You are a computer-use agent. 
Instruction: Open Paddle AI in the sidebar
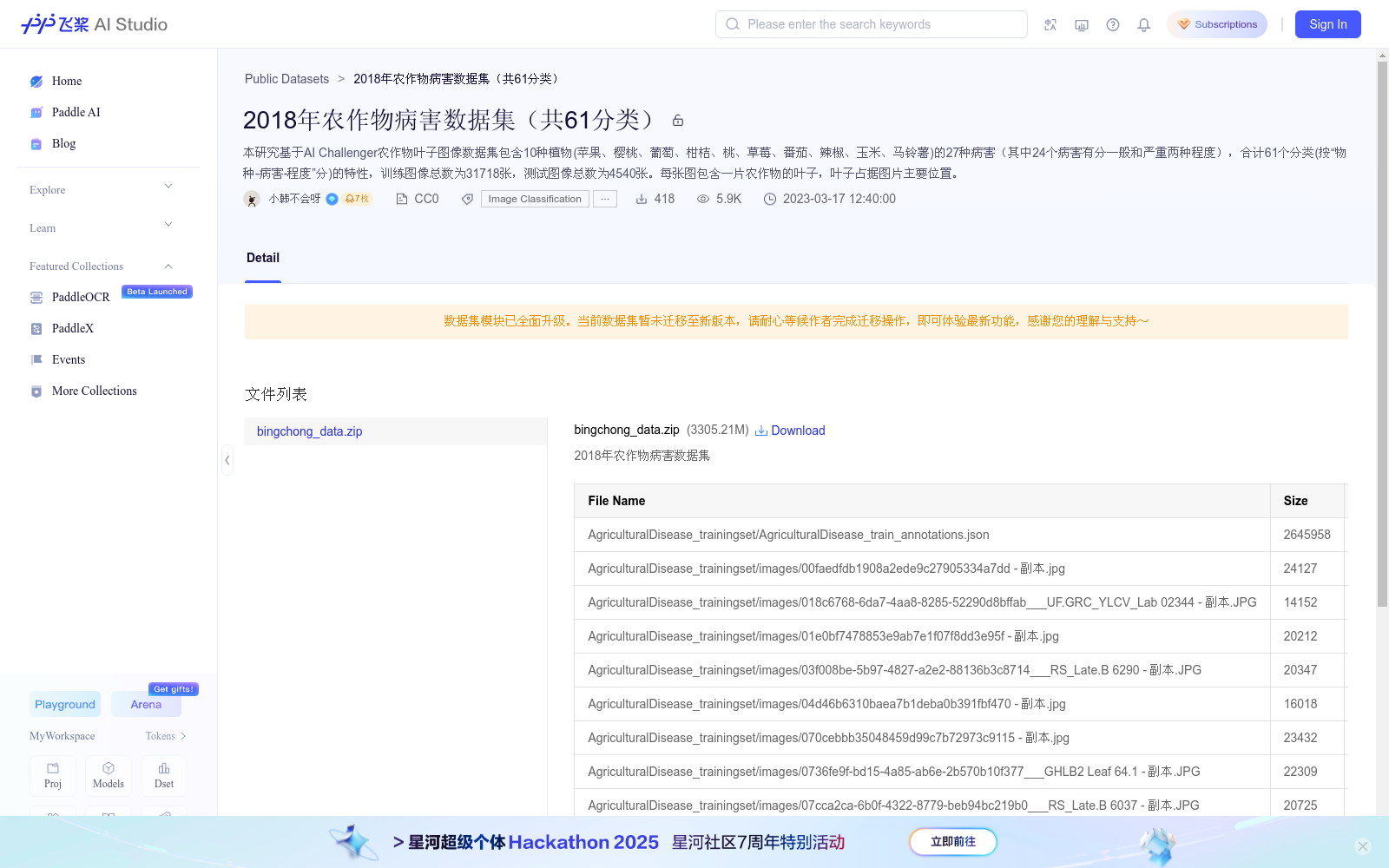pyautogui.click(x=76, y=112)
